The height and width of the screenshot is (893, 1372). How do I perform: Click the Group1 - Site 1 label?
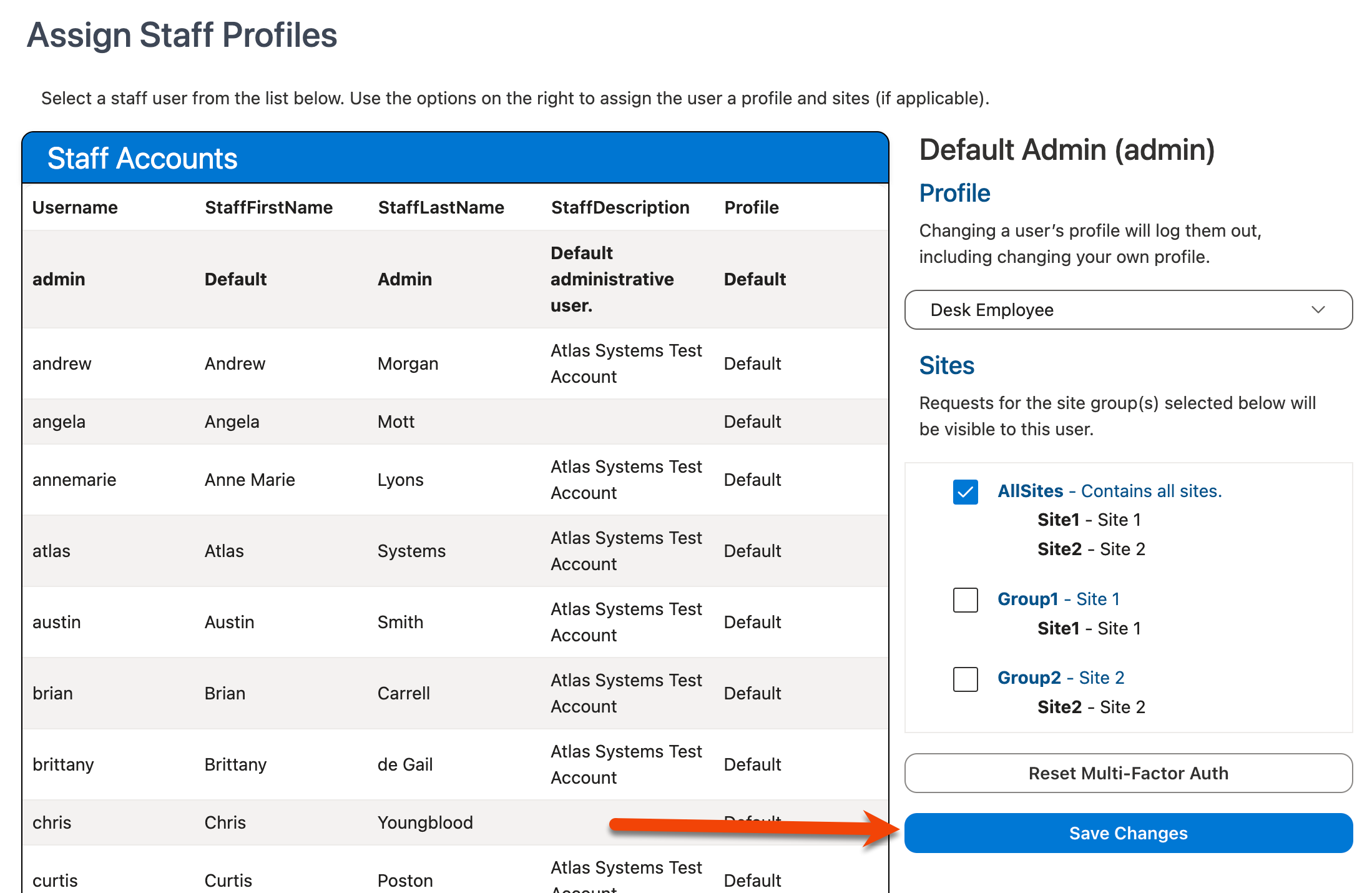click(x=1058, y=599)
